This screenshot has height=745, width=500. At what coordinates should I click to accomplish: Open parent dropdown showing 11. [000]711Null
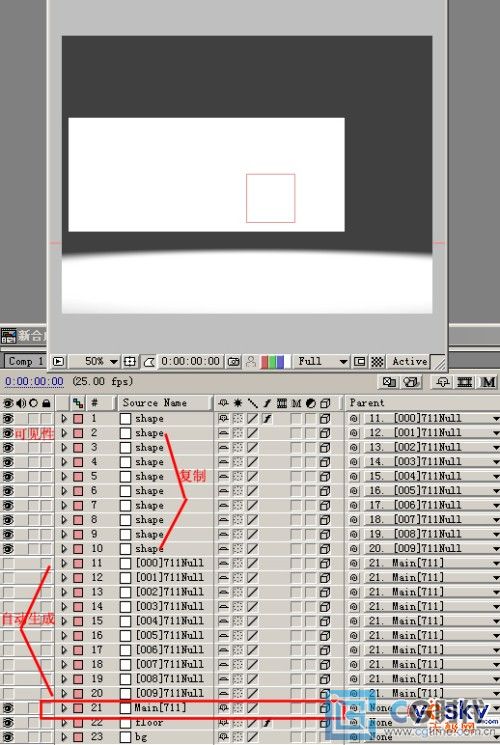click(433, 419)
